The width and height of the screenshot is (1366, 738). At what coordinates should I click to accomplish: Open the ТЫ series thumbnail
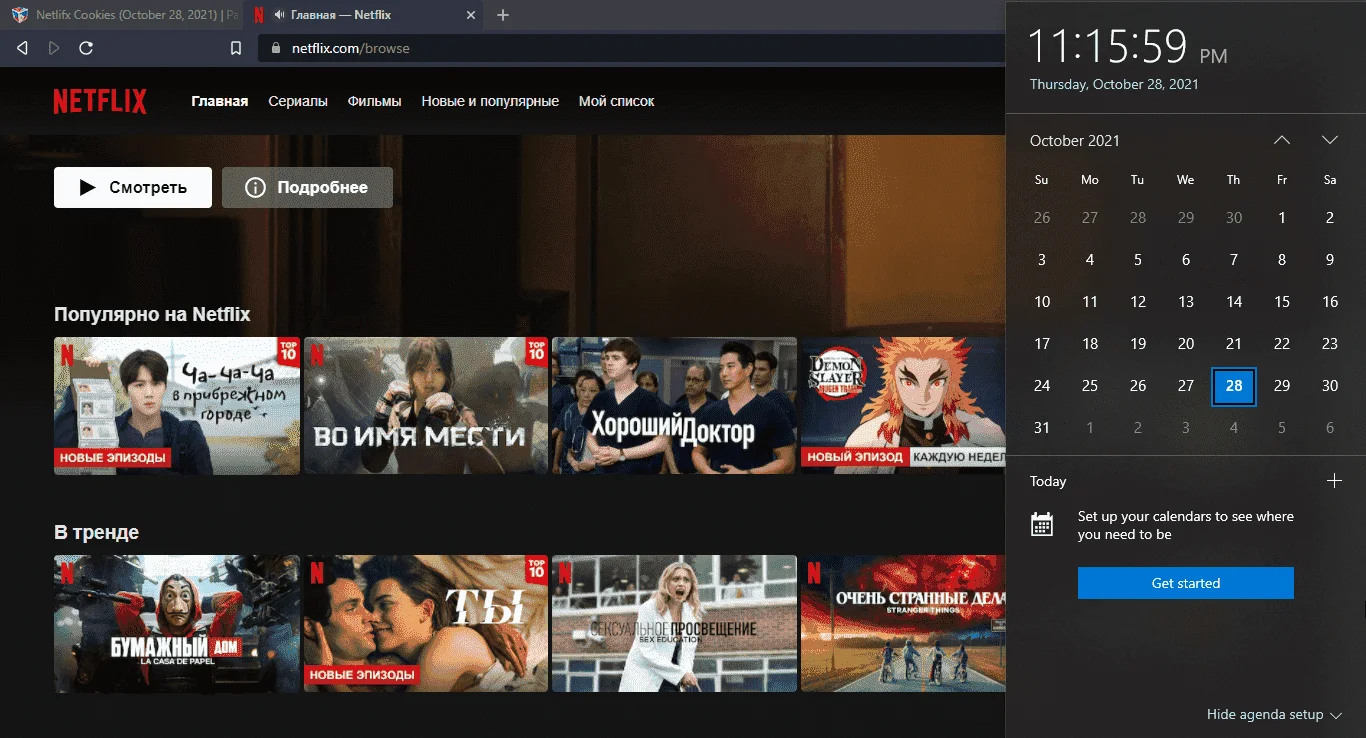pos(426,624)
